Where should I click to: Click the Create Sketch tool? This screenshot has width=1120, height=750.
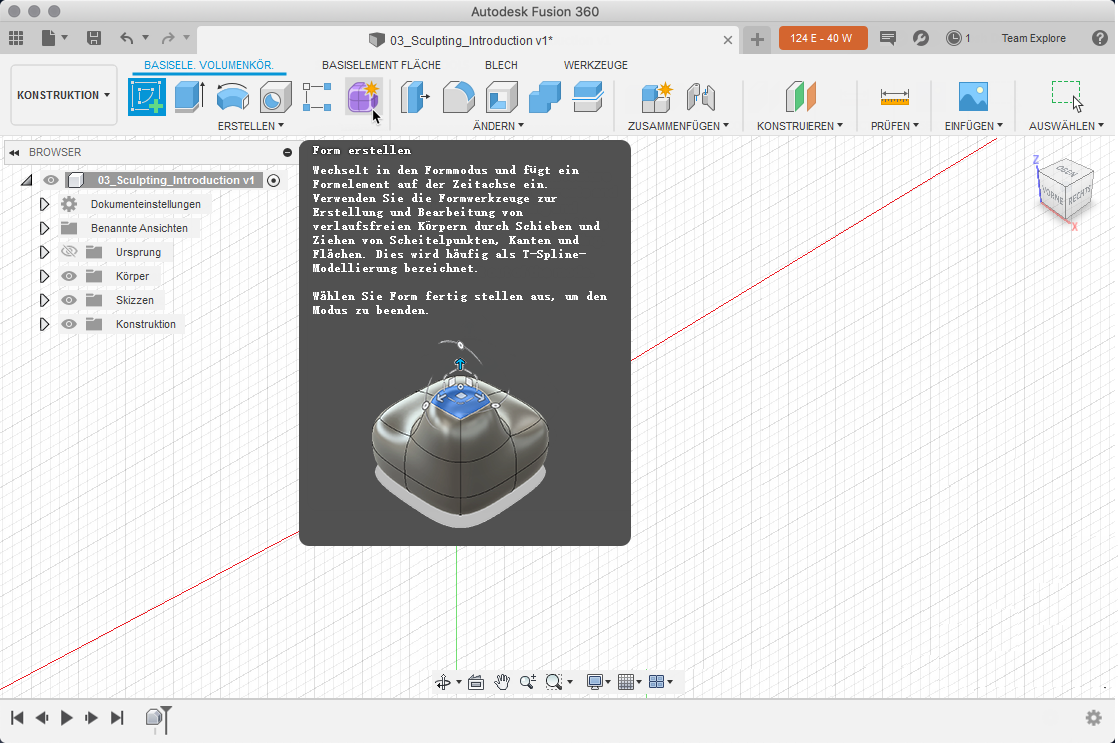(x=147, y=97)
